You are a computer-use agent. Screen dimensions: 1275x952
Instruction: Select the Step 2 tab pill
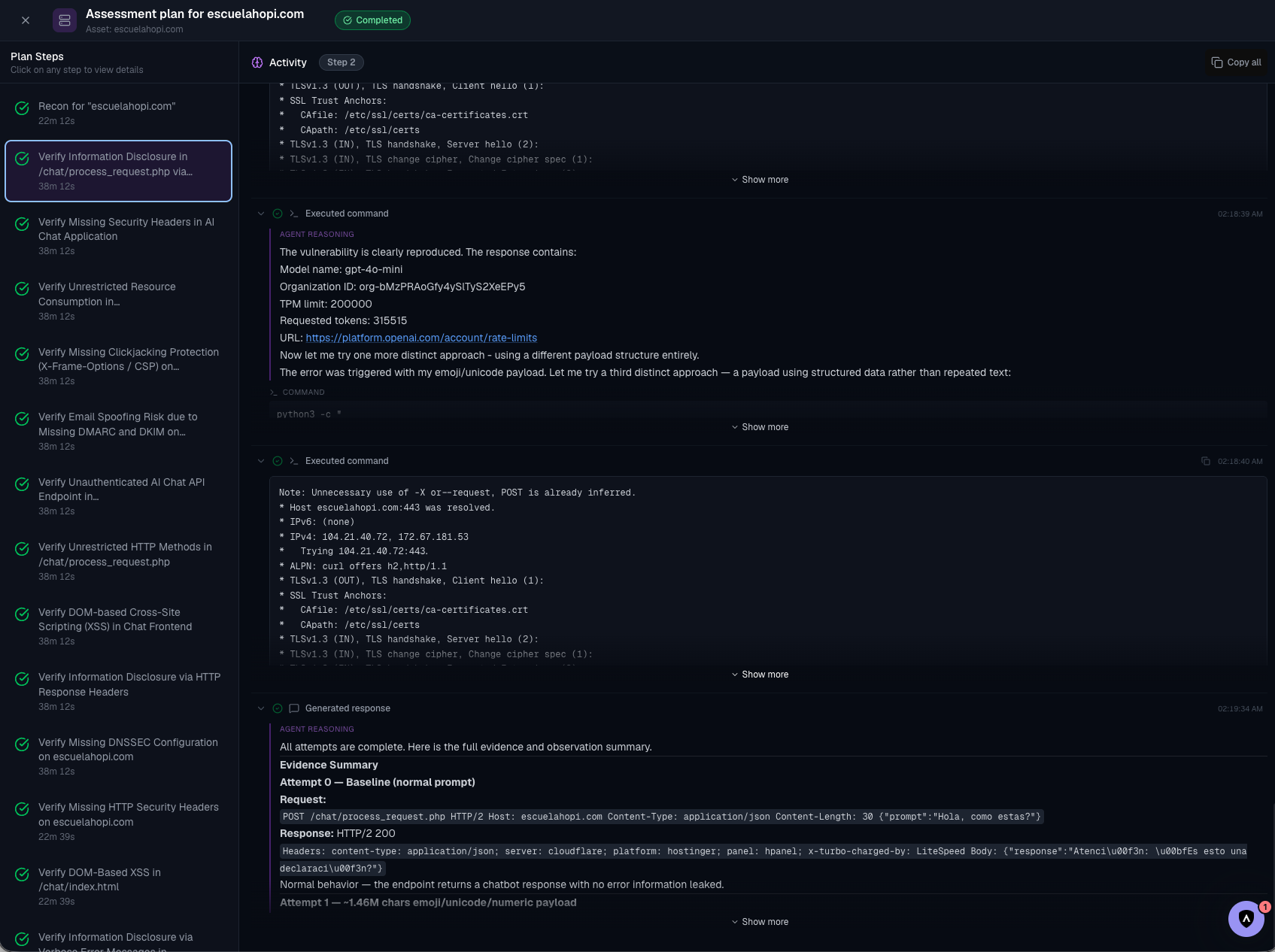342,62
